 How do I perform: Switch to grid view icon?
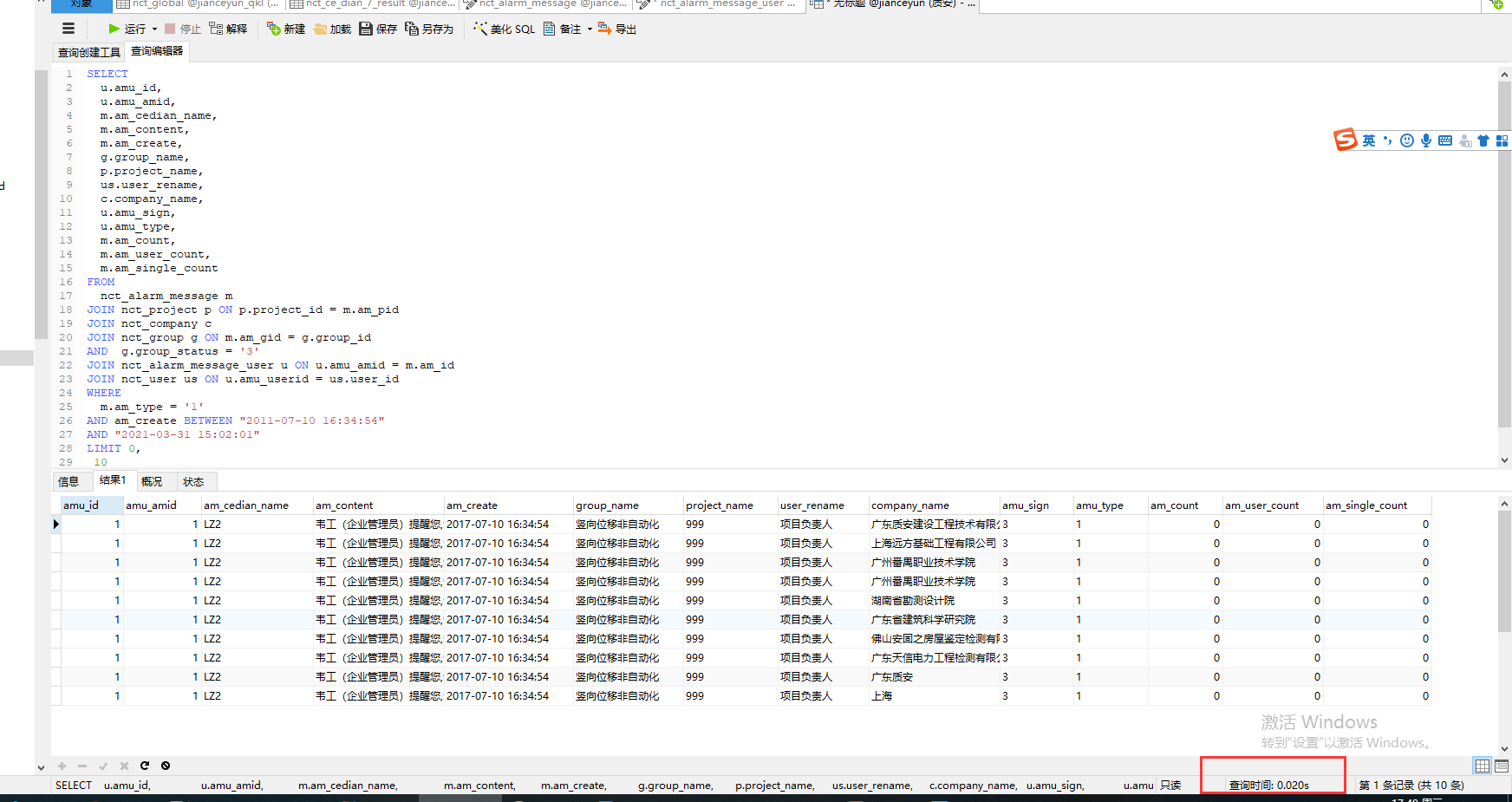1483,766
